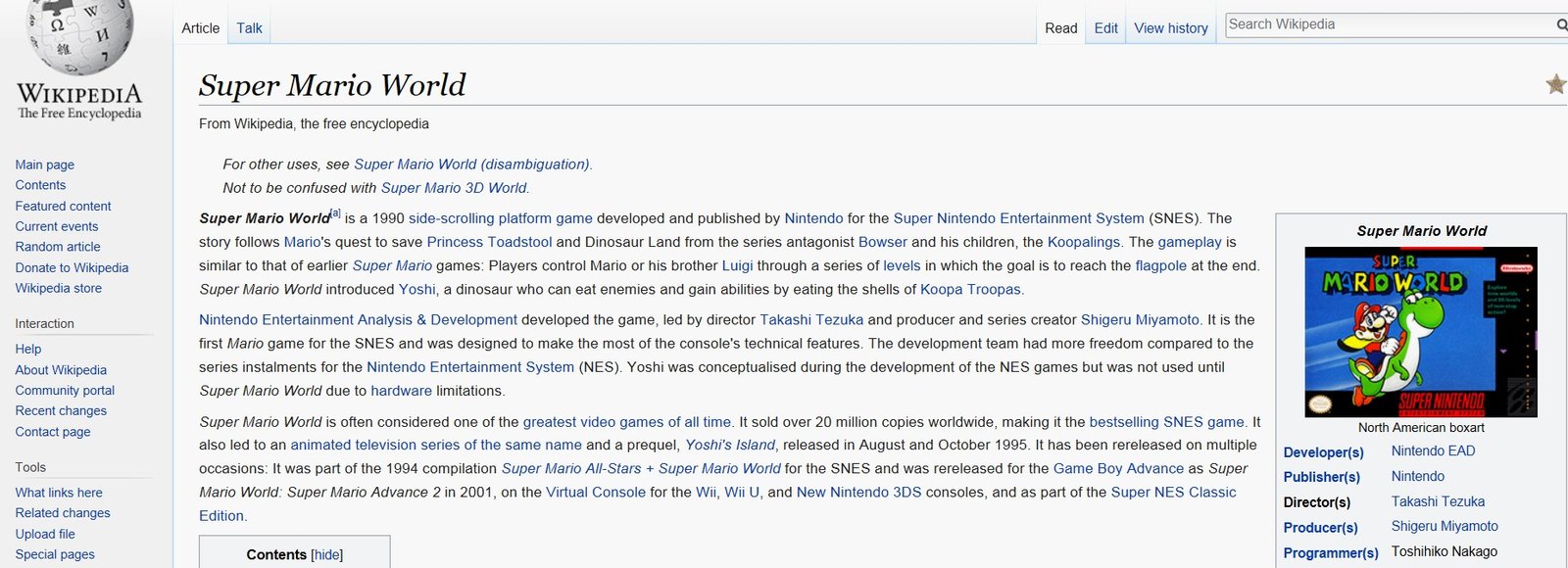Open Recent changes link

tap(61, 411)
